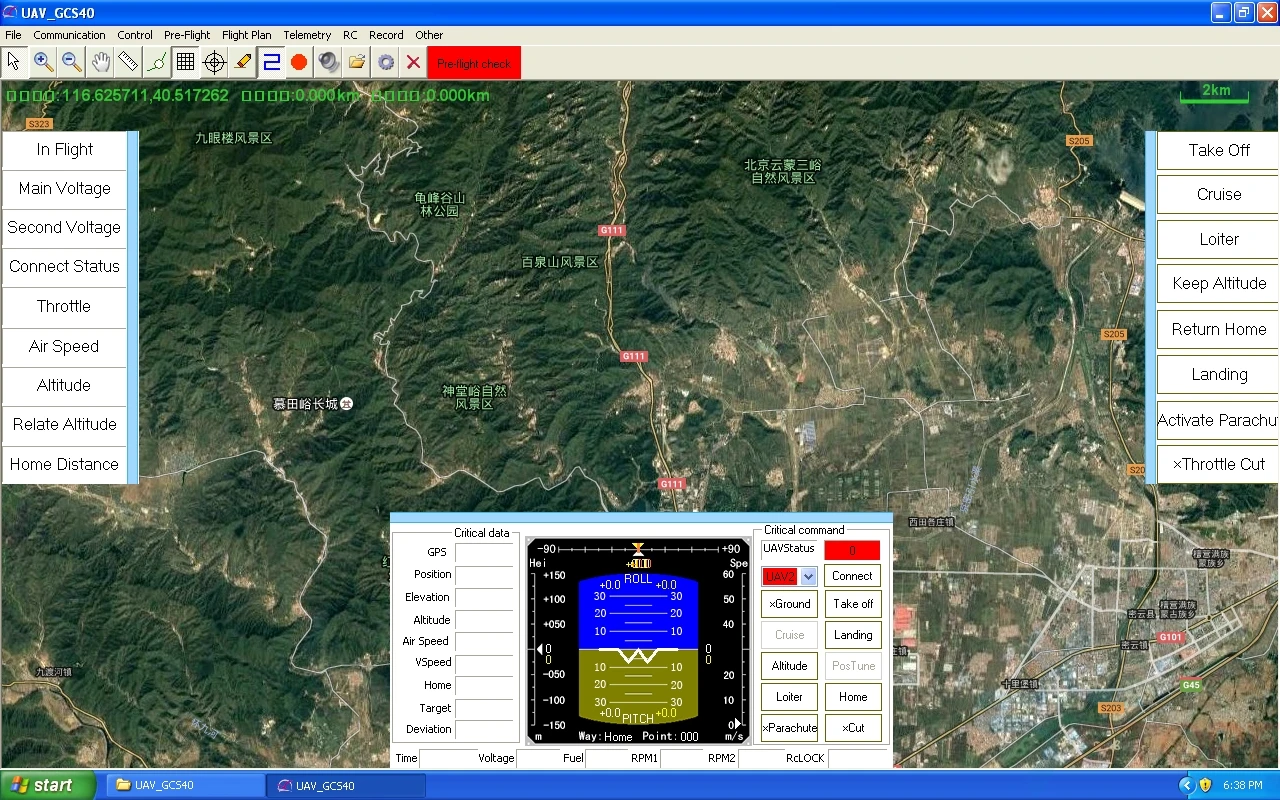The height and width of the screenshot is (800, 1280).
Task: Click the speaker sound icon
Action: pos(328,62)
